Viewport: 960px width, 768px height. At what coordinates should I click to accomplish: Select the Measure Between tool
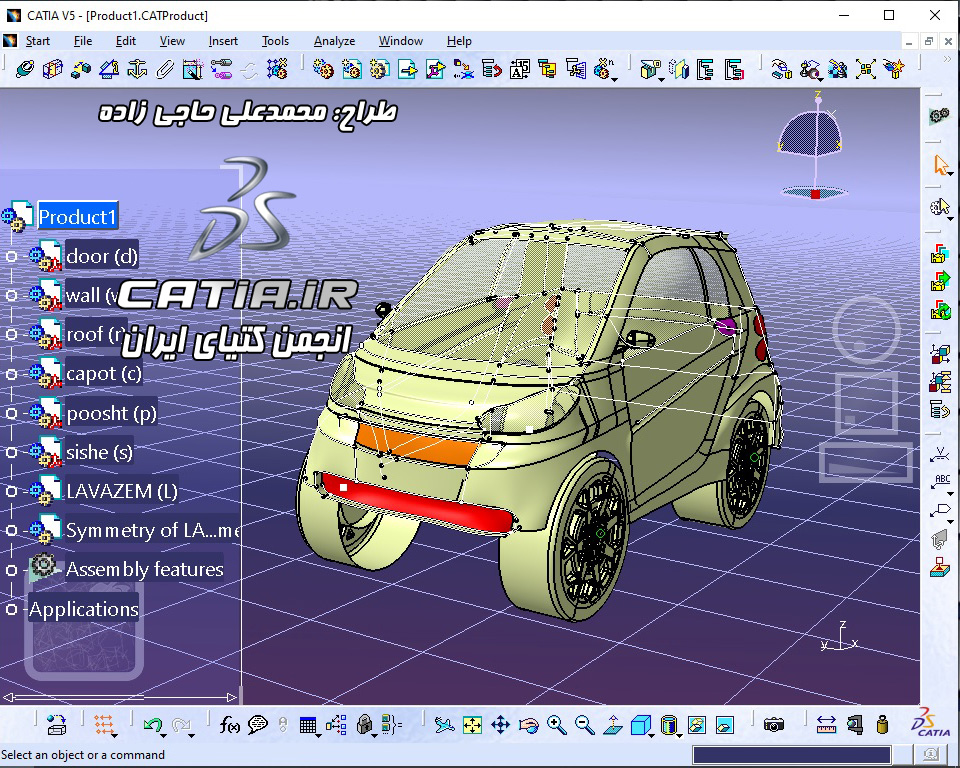pos(827,726)
